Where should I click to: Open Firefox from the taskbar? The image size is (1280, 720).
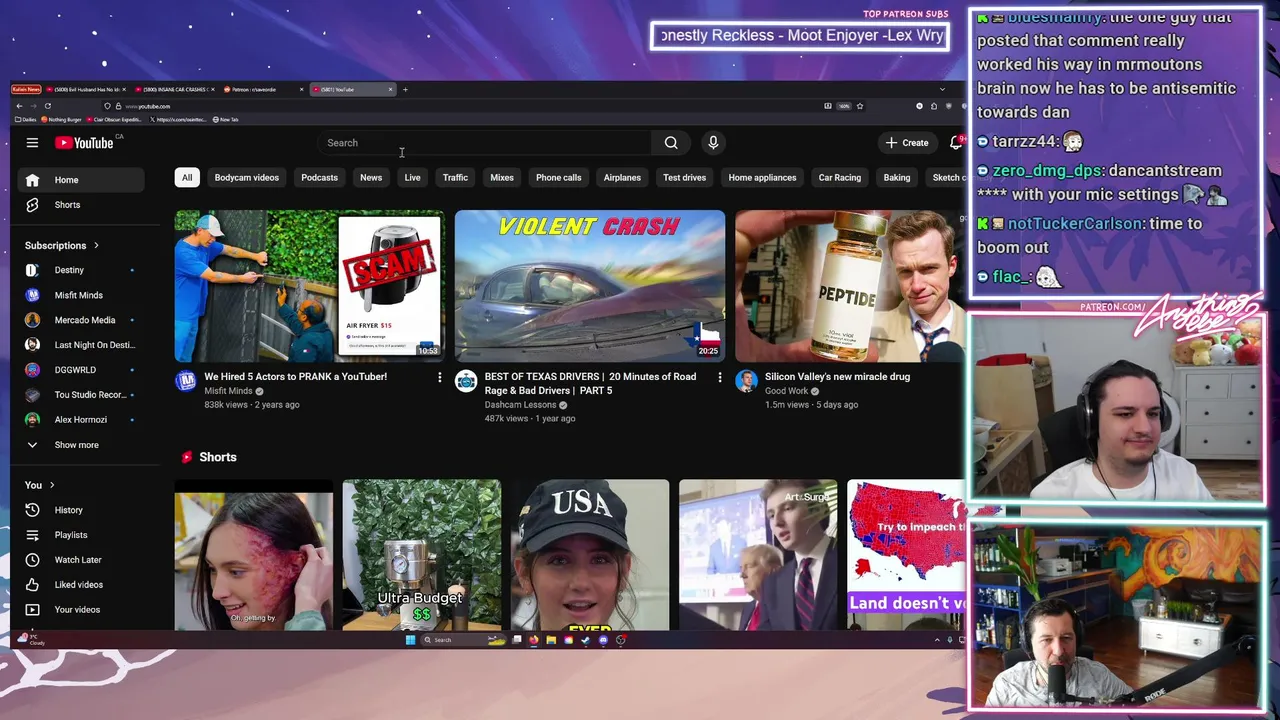534,640
